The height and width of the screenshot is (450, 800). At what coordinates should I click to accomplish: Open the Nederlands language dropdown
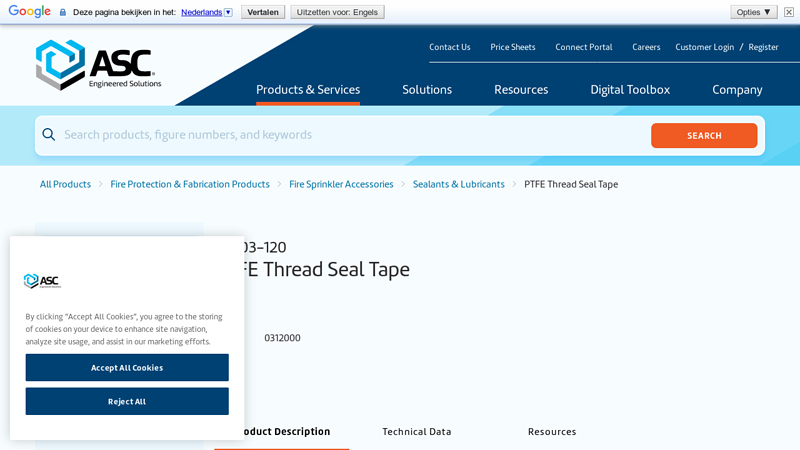[207, 12]
